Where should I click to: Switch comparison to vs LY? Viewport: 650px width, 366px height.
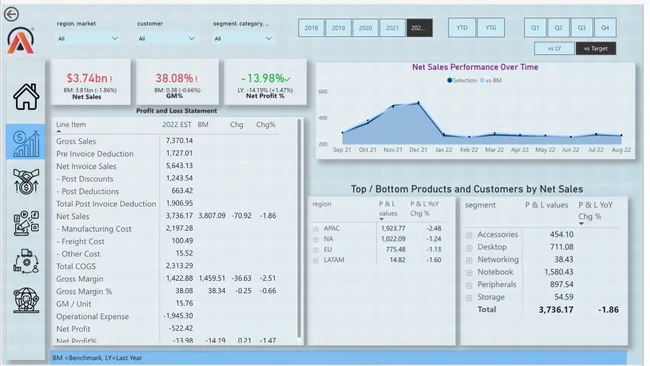tap(554, 48)
